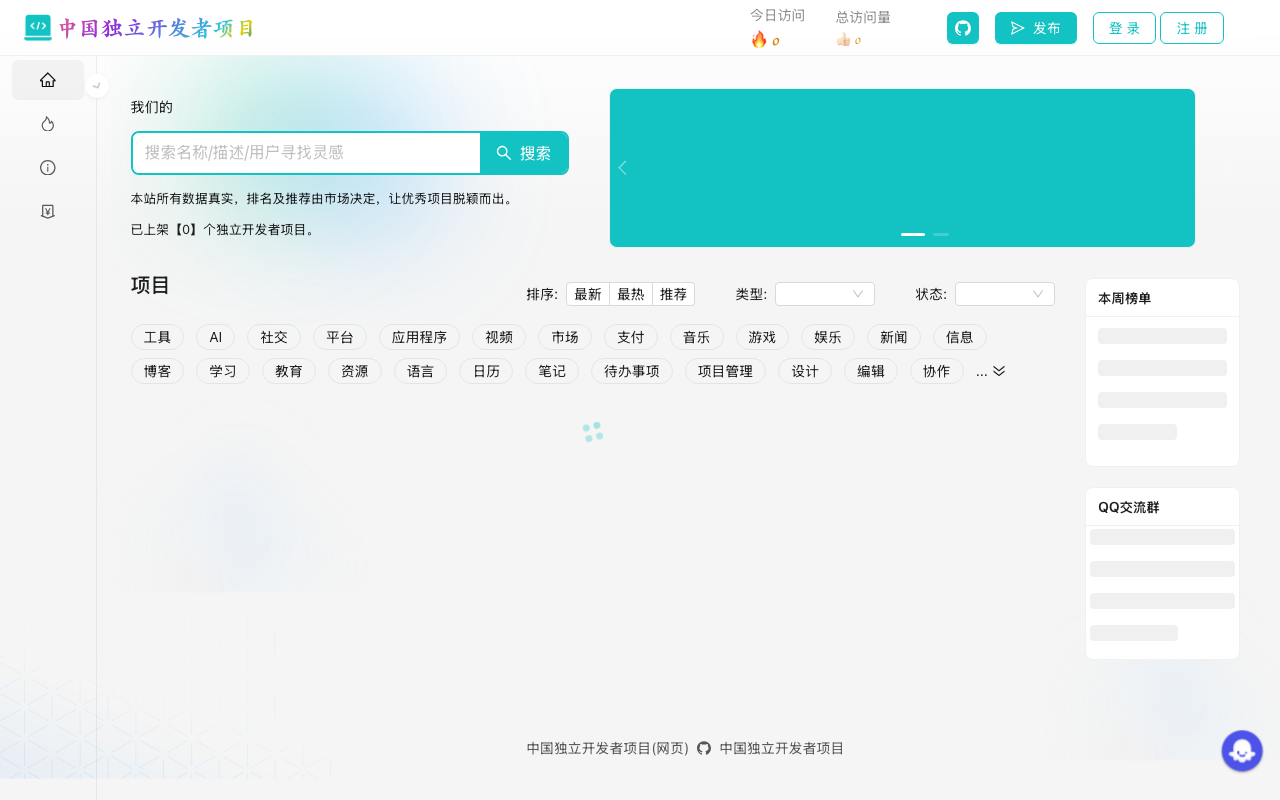Sort projects by 最热

pyautogui.click(x=631, y=294)
